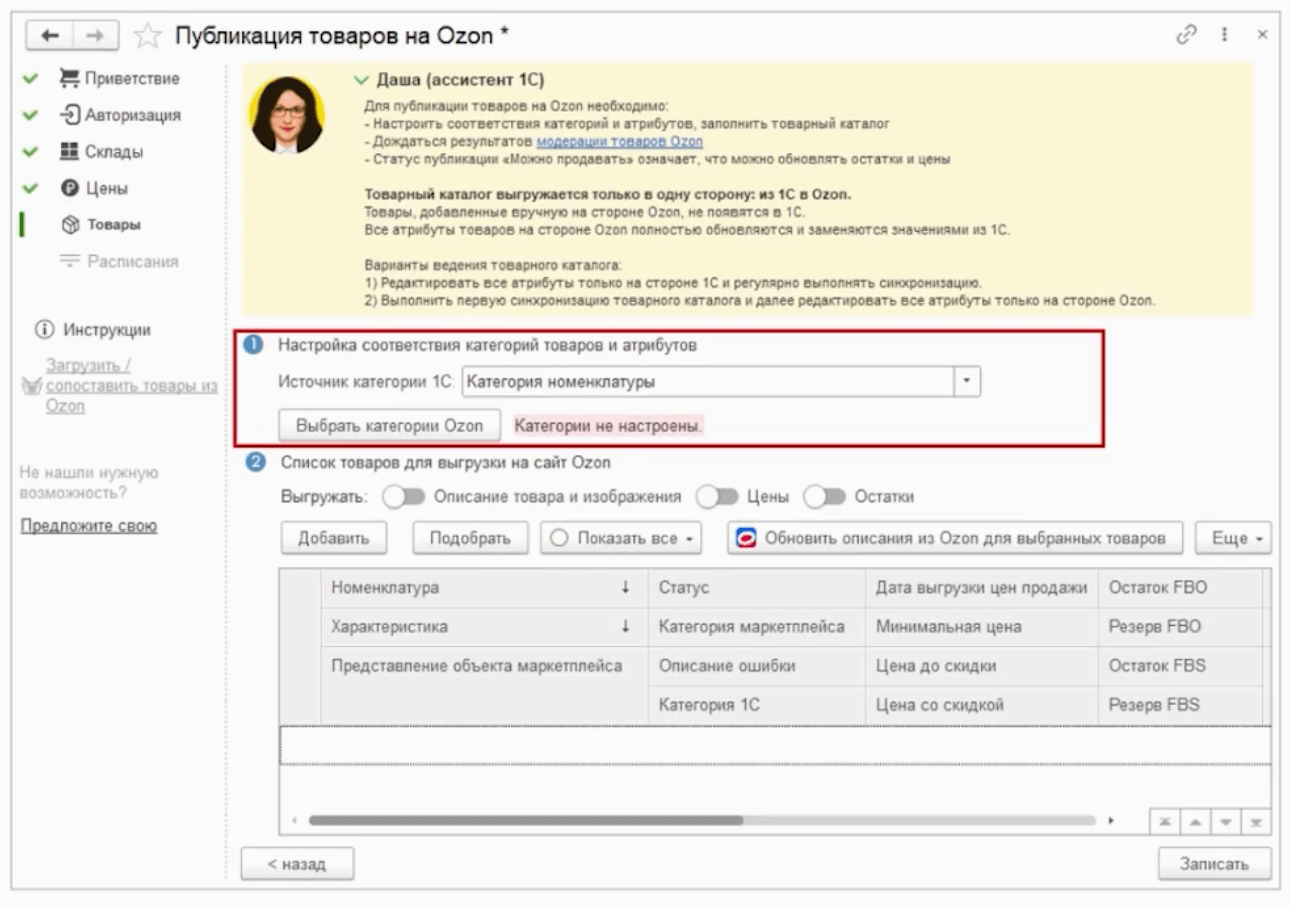Click the cart icon beside Приветствие
Image resolution: width=1290 pixels, height=906 pixels.
point(69,78)
